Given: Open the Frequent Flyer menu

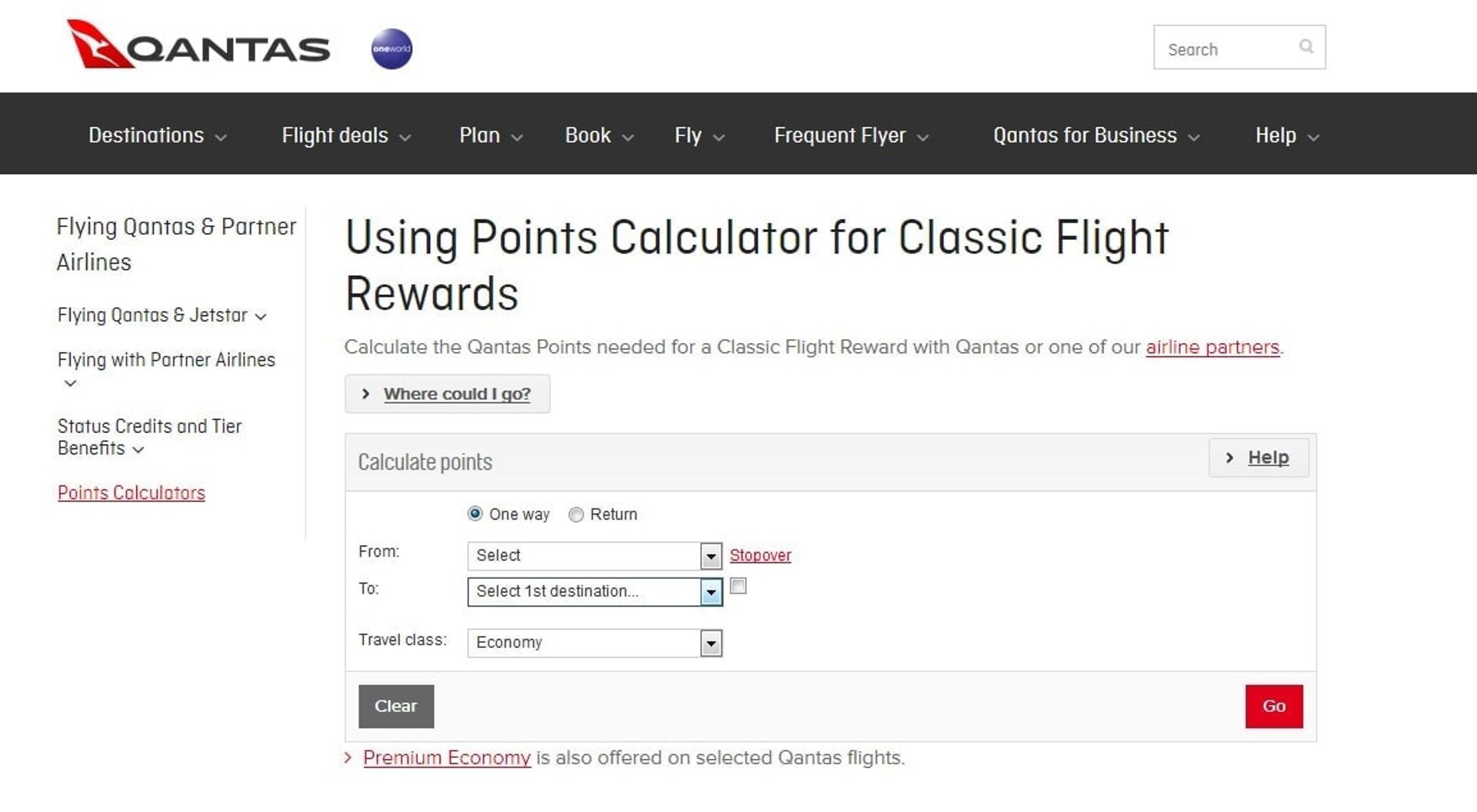Looking at the screenshot, I should tap(840, 135).
